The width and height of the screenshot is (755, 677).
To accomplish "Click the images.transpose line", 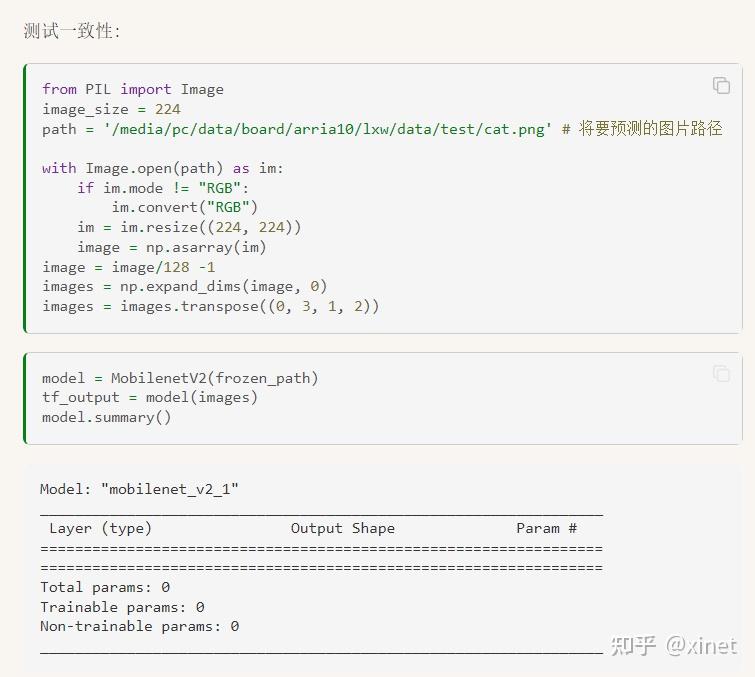I will 211,306.
